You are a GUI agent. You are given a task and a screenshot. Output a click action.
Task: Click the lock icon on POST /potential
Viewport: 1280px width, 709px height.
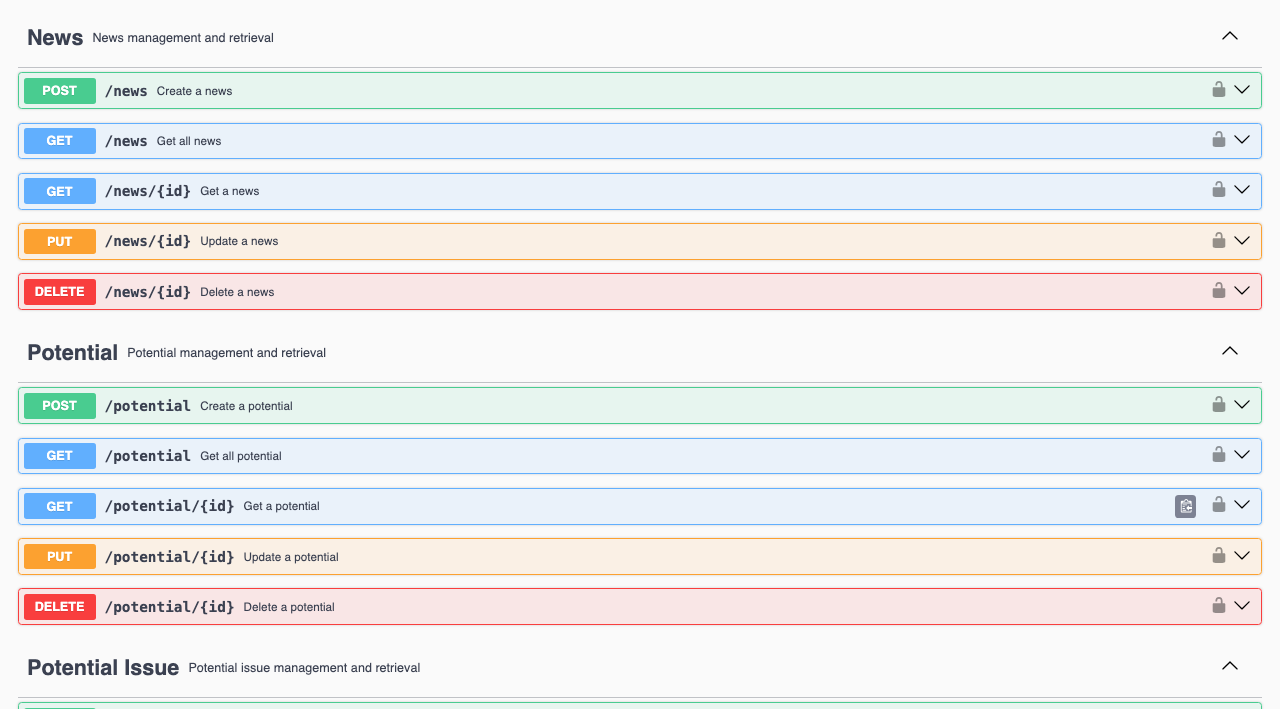click(x=1218, y=405)
